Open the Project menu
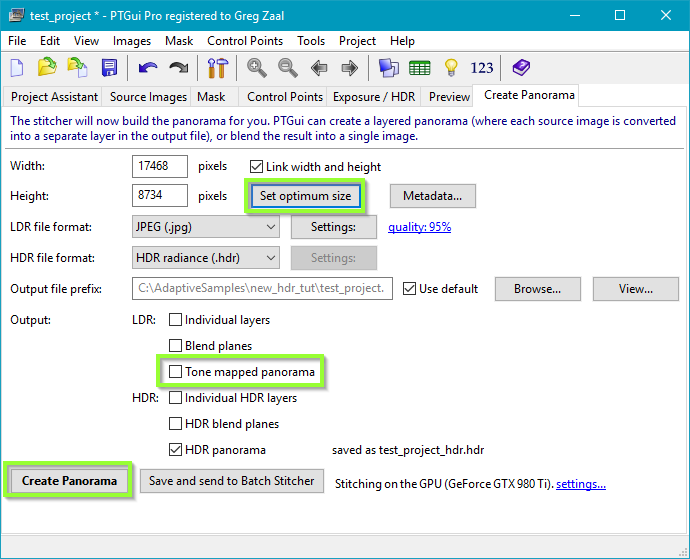 point(357,41)
